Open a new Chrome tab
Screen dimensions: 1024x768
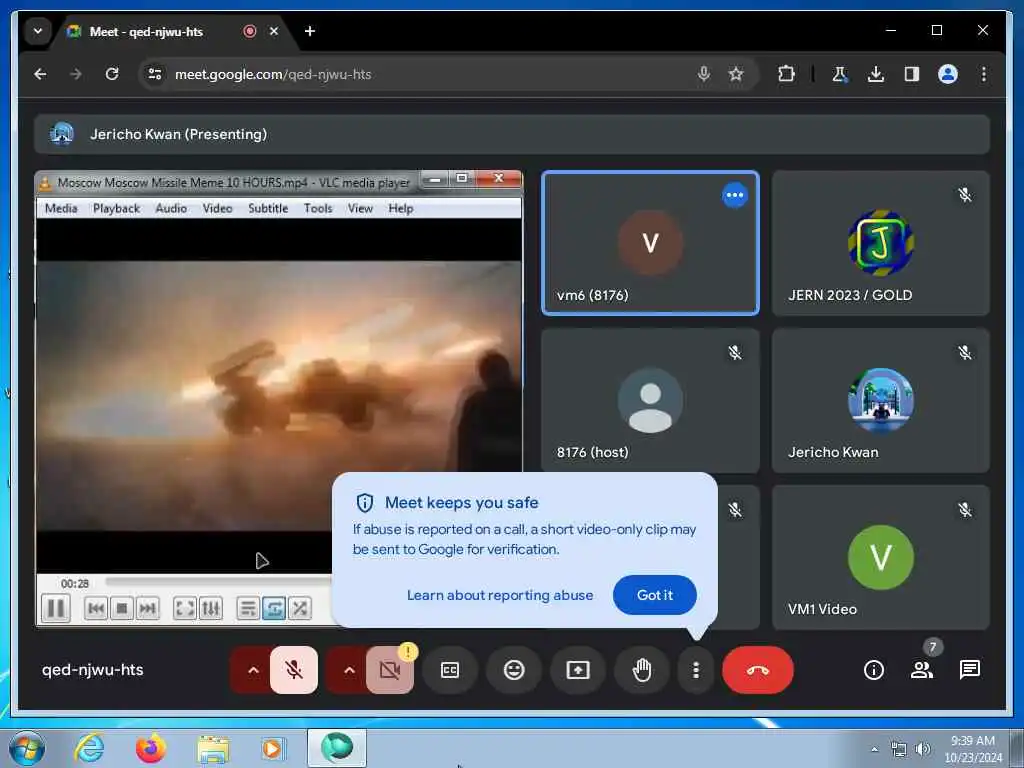310,31
